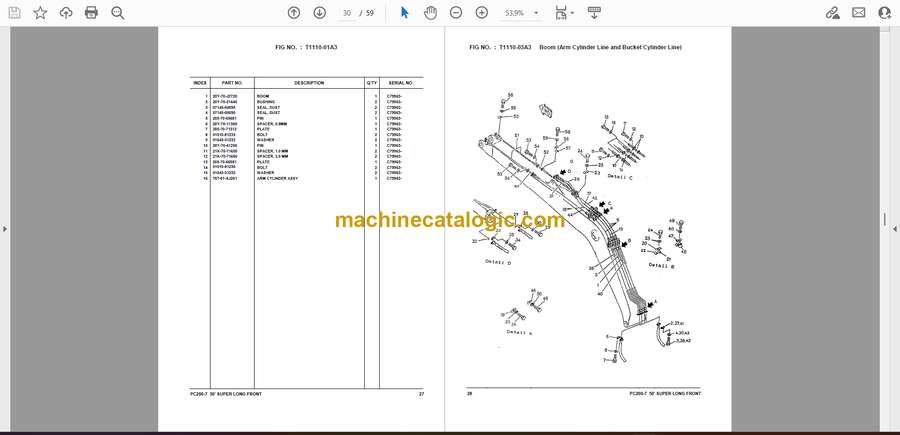Go to the previous page

[294, 13]
